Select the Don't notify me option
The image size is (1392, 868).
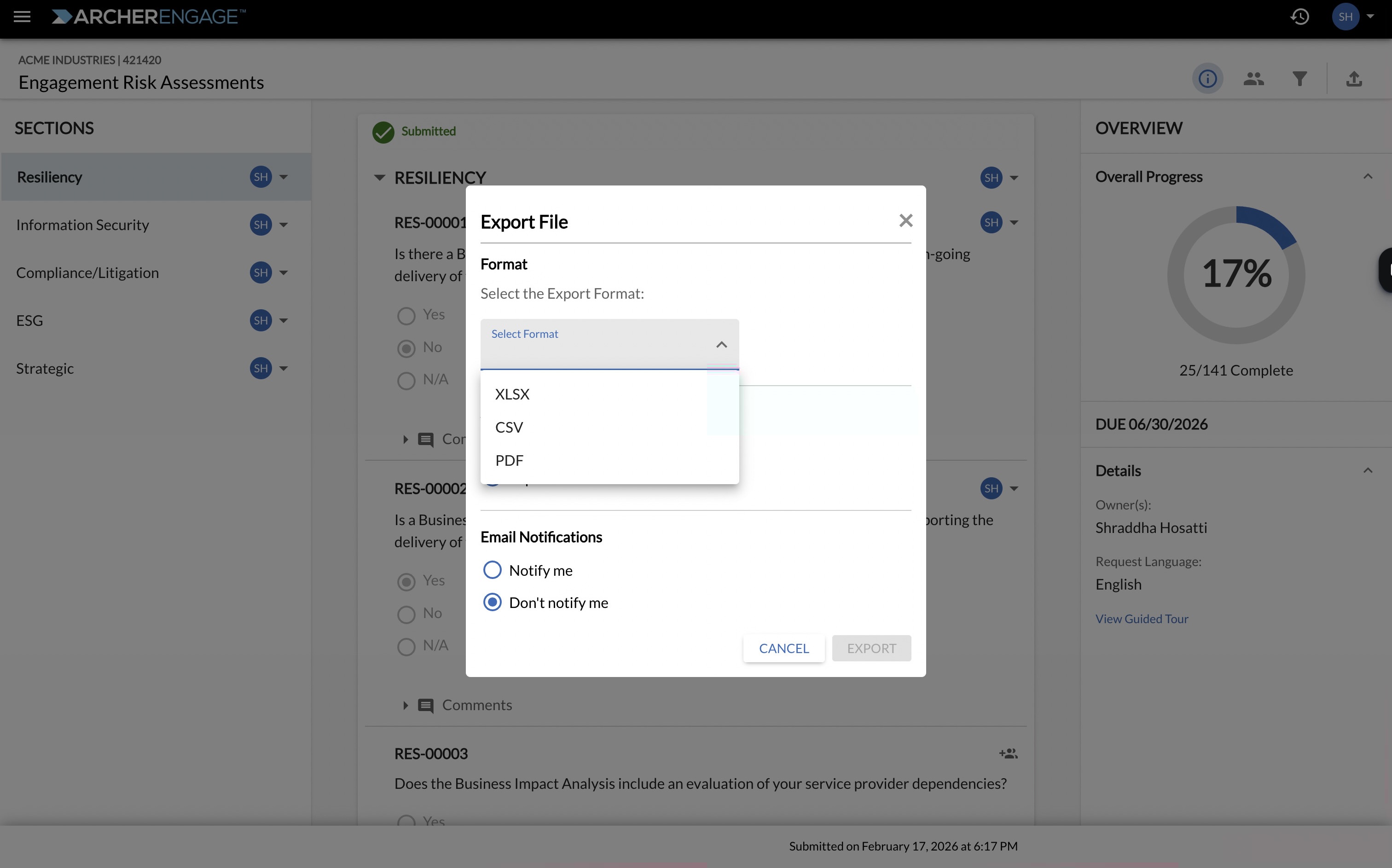pyautogui.click(x=492, y=602)
